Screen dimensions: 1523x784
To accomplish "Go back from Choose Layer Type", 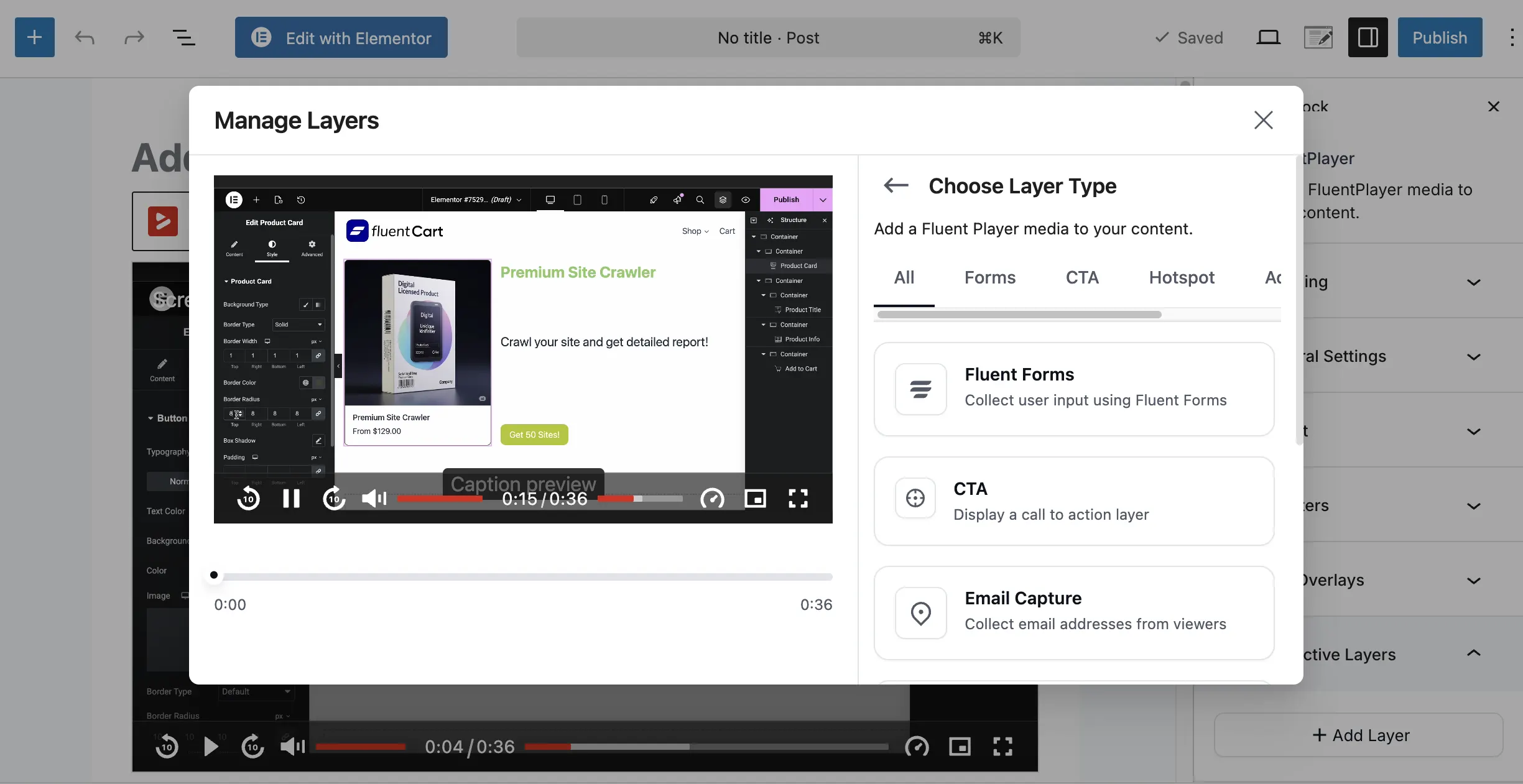I will (896, 185).
